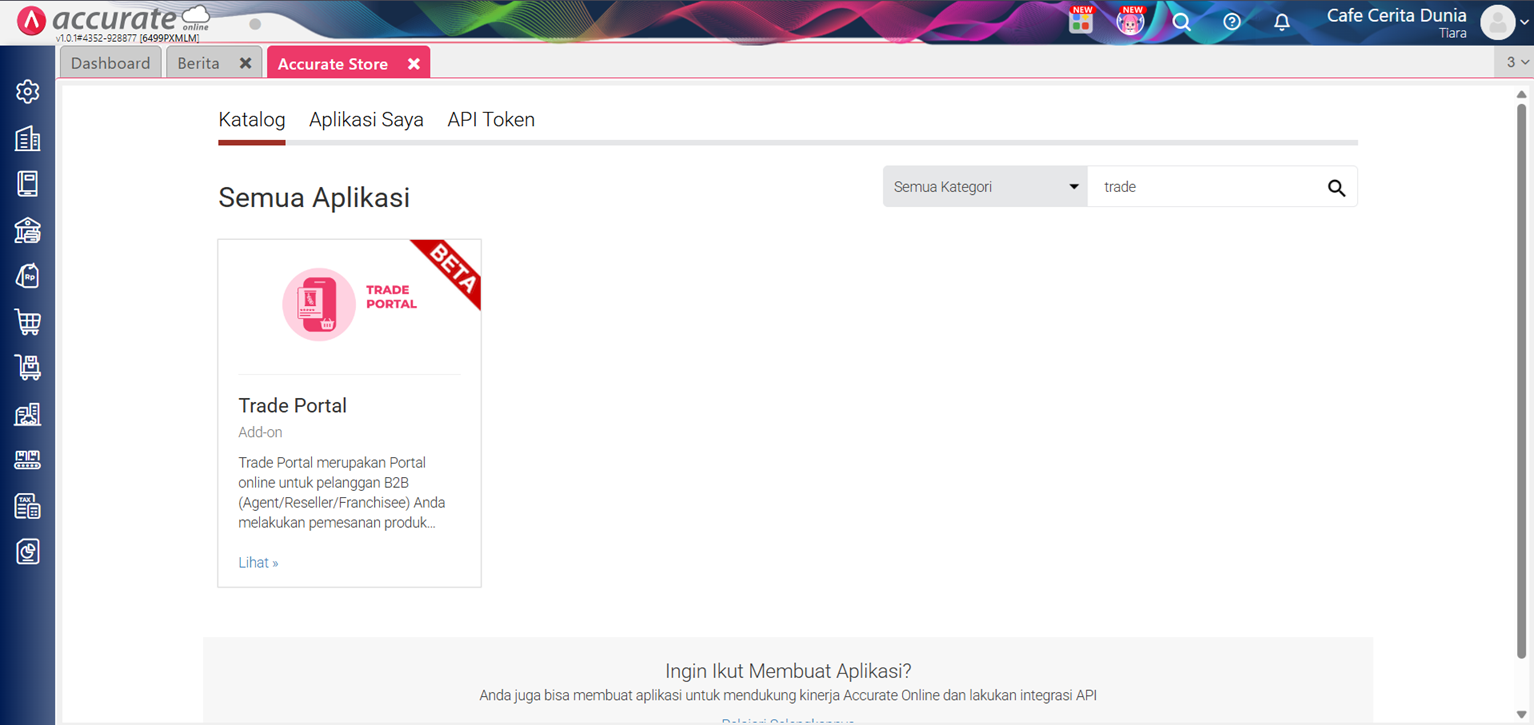Click the header magnifier search icon
The width and height of the screenshot is (1534, 725).
[1181, 22]
